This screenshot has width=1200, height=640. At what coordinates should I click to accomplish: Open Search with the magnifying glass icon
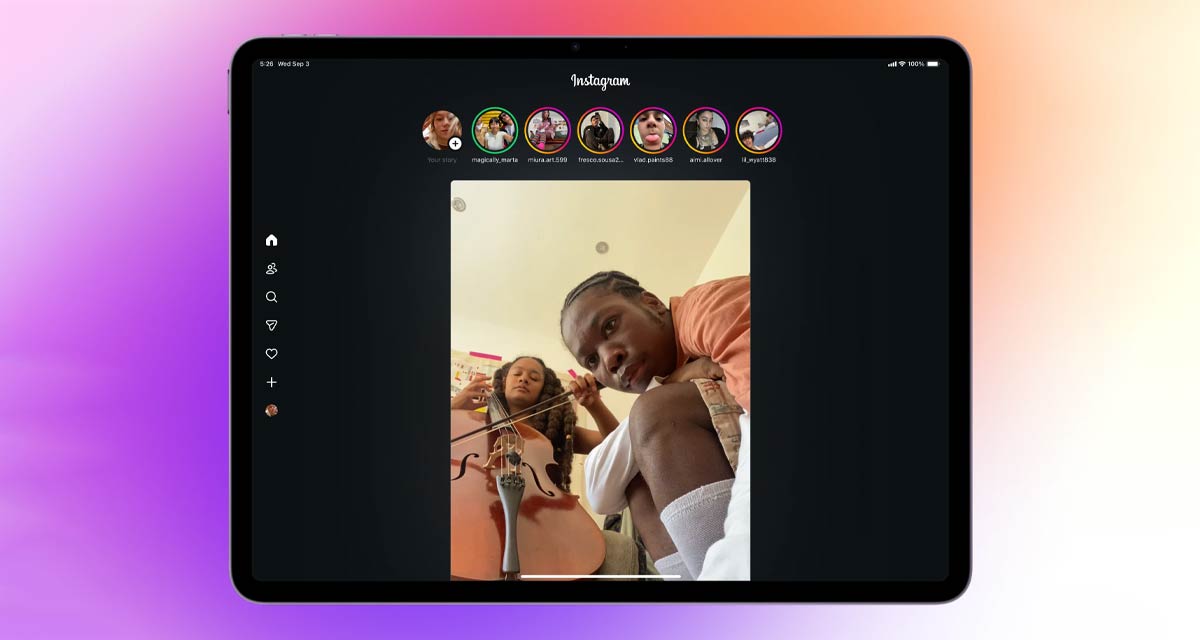pos(271,297)
